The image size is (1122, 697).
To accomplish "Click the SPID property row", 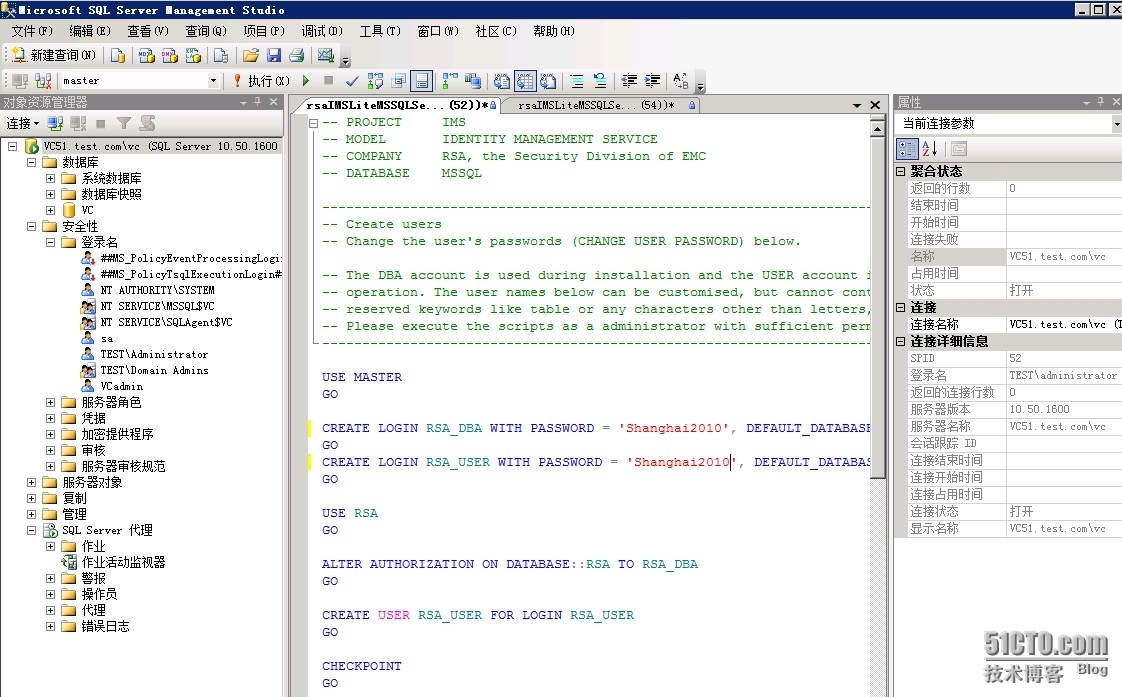I will (1013, 359).
